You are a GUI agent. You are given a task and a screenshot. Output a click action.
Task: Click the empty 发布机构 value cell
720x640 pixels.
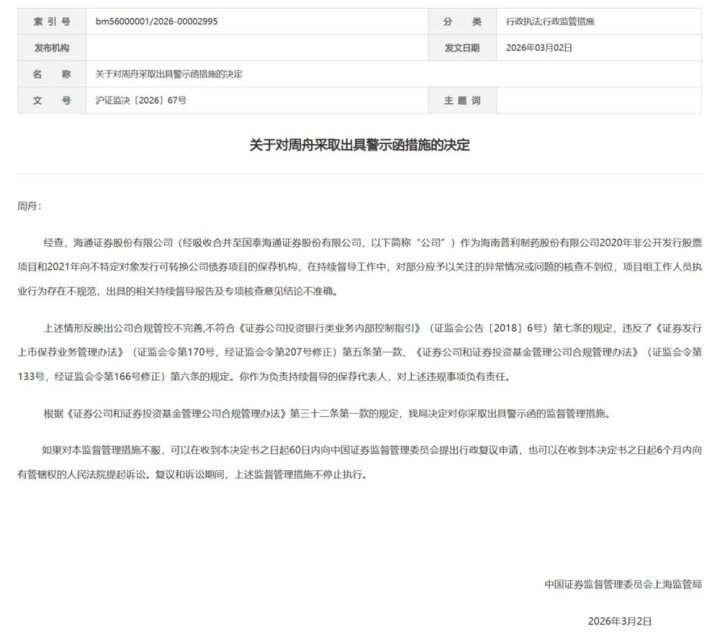click(257, 48)
